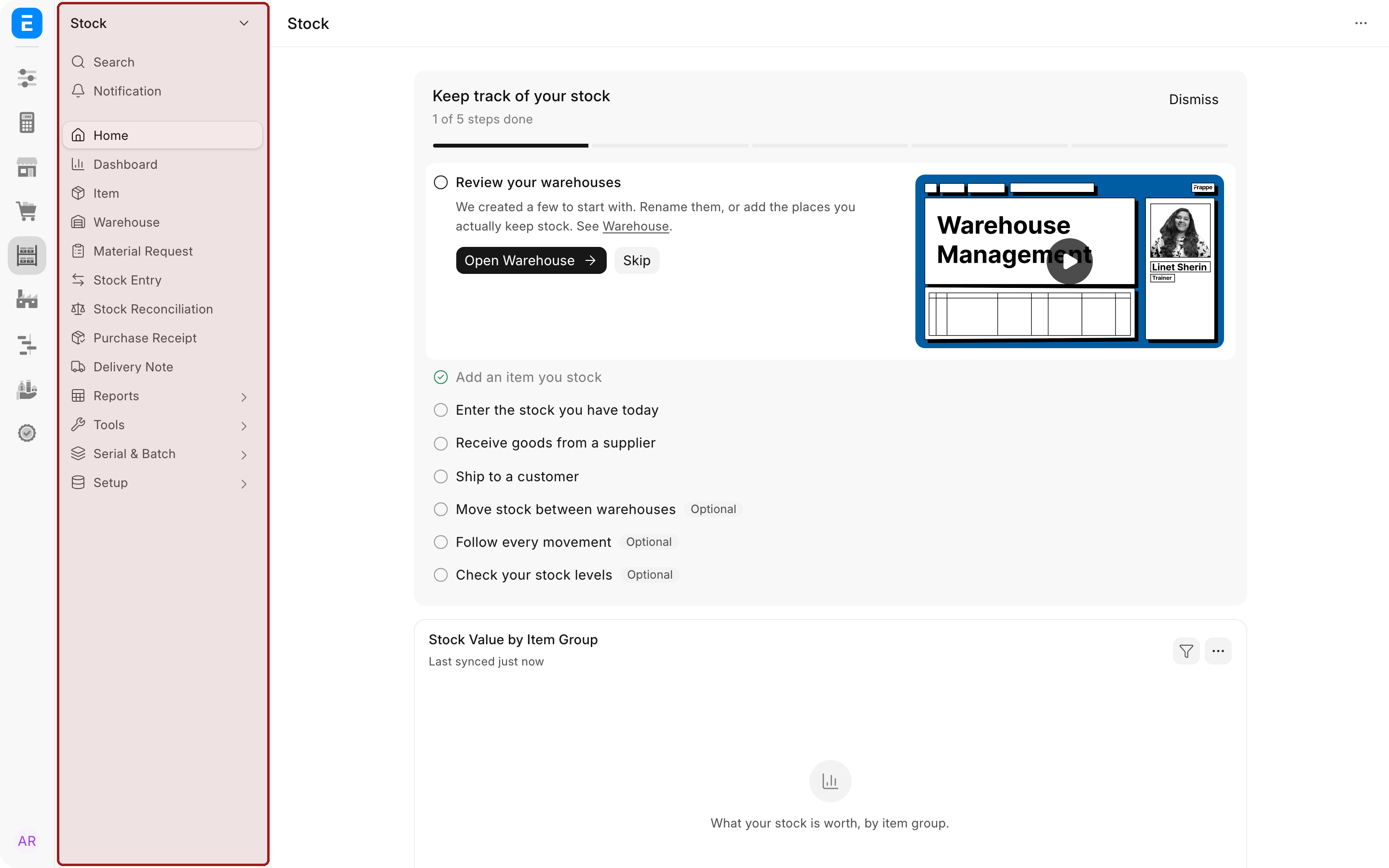Open the sliders settings icon in left rail
The image size is (1389, 868).
point(27,78)
